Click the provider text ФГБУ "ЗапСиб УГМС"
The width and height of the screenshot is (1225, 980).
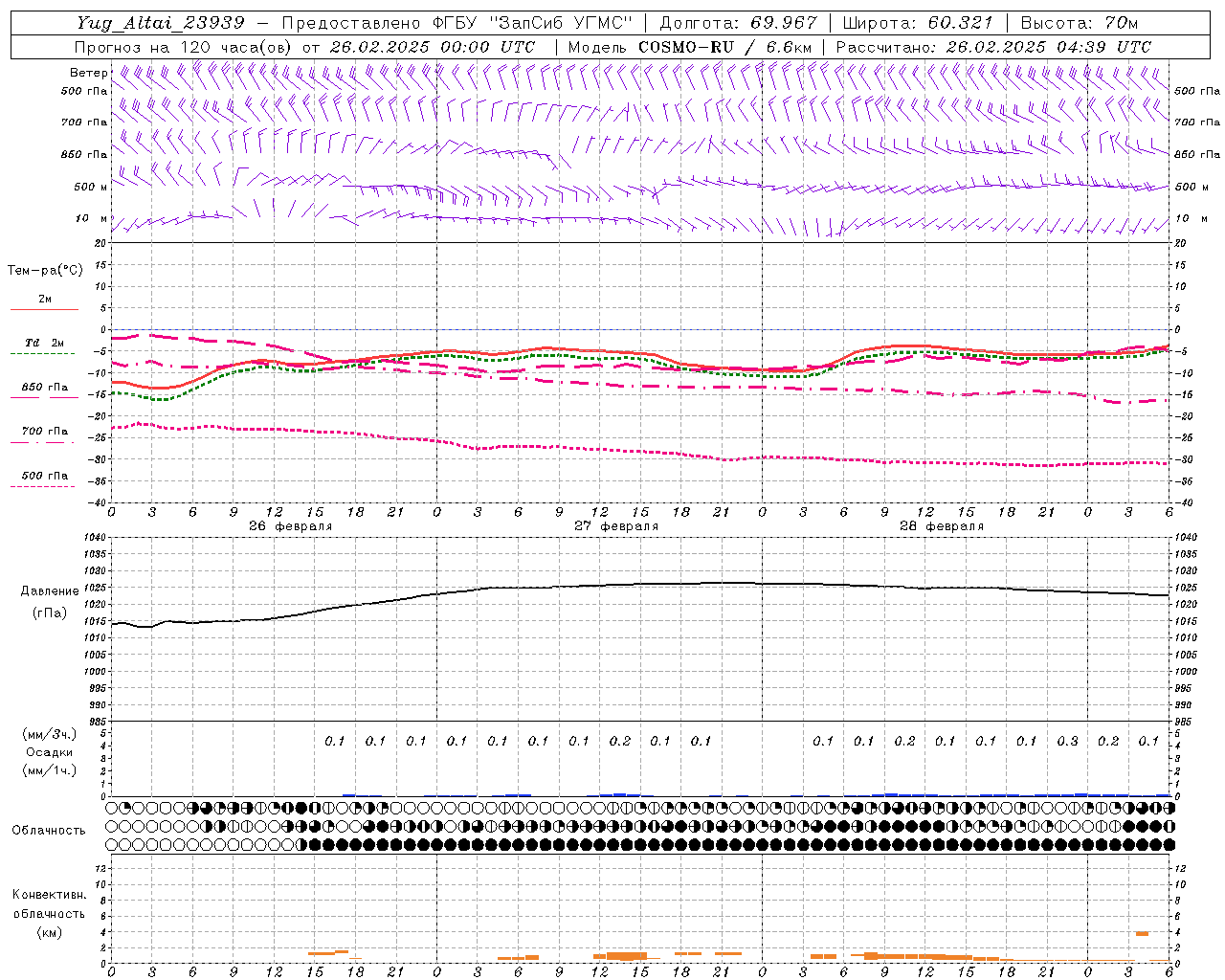coord(533,22)
